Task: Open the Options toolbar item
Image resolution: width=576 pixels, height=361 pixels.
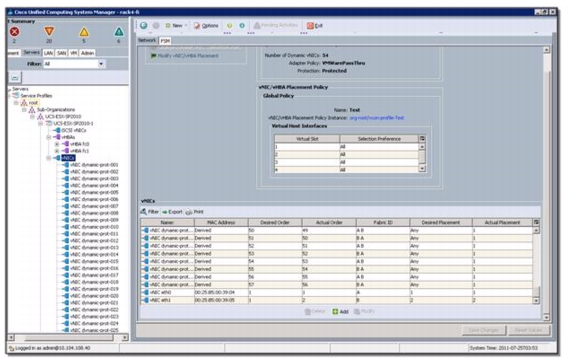Action: [206, 25]
